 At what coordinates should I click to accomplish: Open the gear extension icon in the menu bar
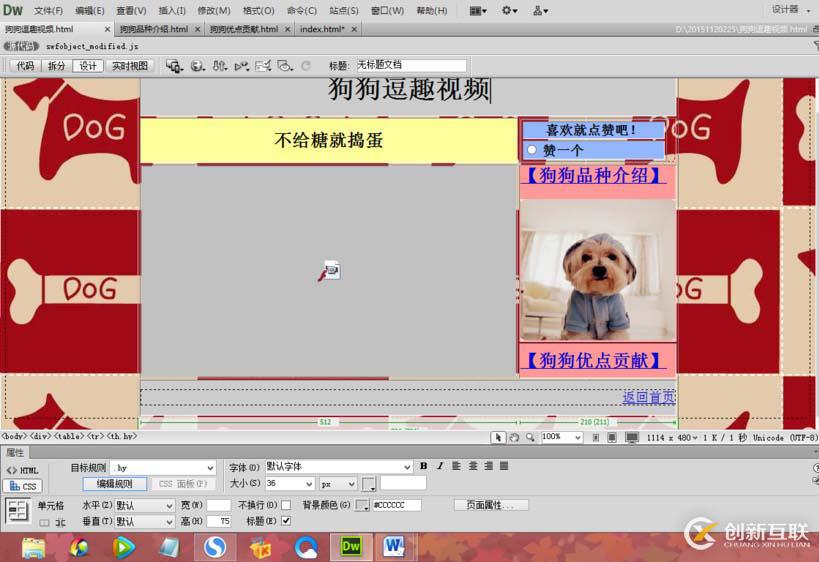pyautogui.click(x=509, y=10)
